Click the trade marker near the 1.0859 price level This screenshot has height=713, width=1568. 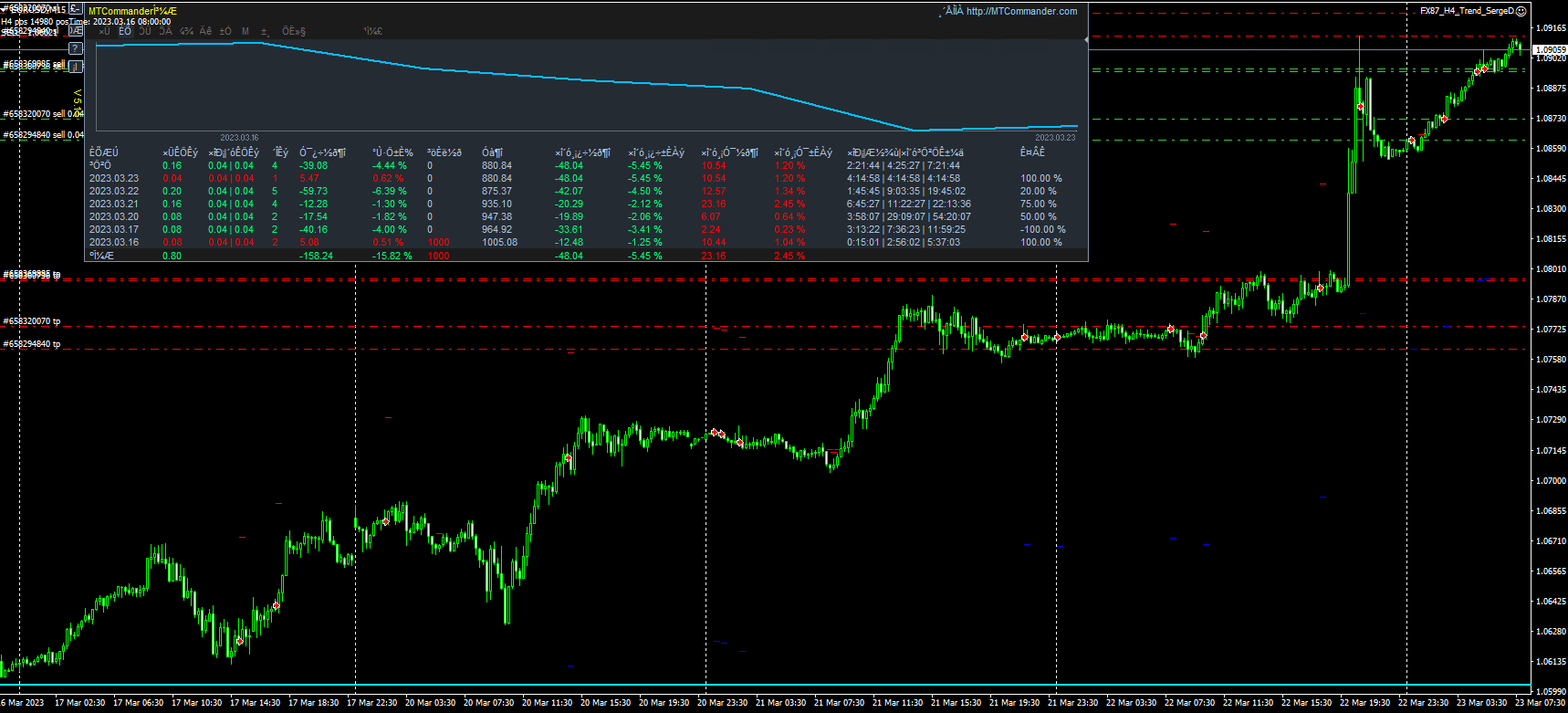(1411, 141)
